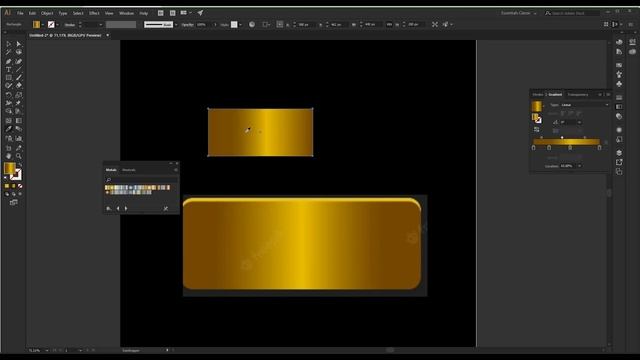Image resolution: width=640 pixels, height=360 pixels.
Task: Select the Shape Builder tool
Action: tap(9, 111)
